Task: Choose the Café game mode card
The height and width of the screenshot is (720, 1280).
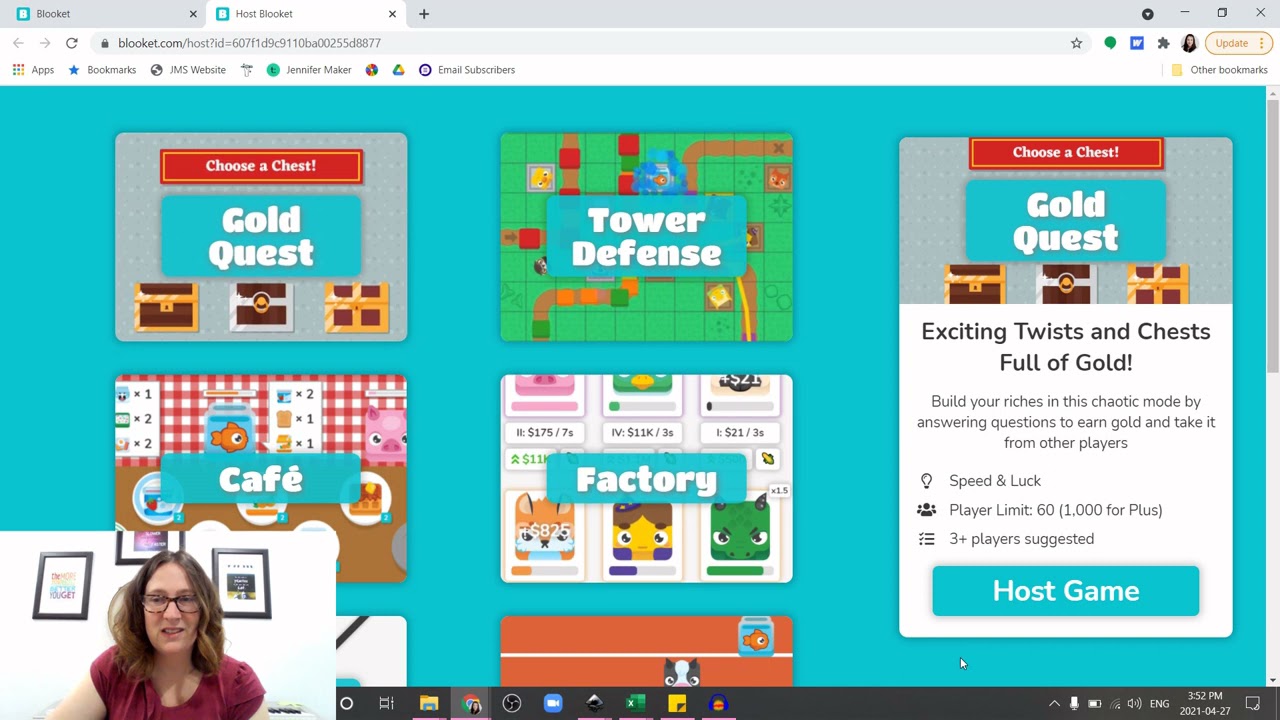Action: click(x=261, y=478)
